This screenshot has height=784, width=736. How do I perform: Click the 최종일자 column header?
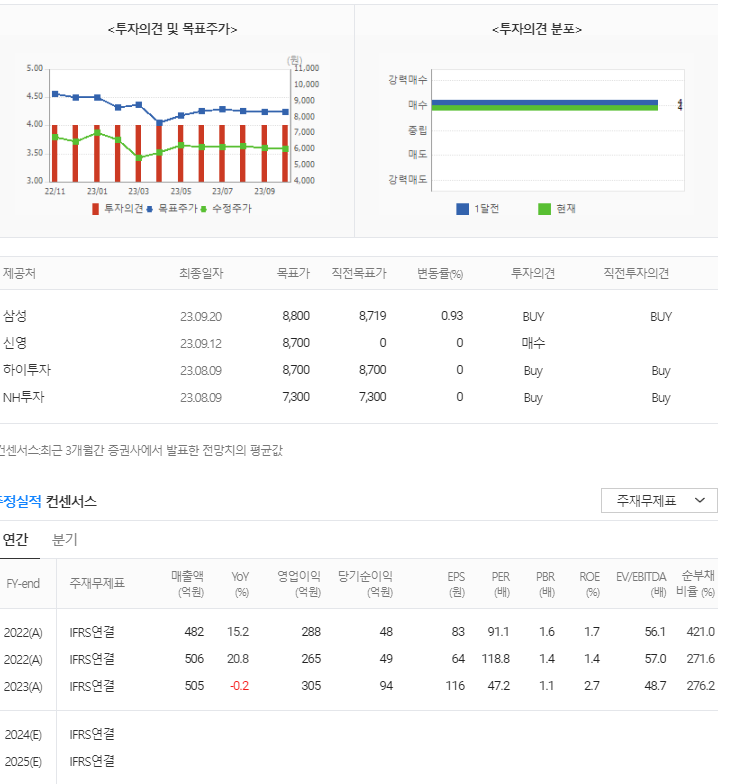click(x=202, y=274)
